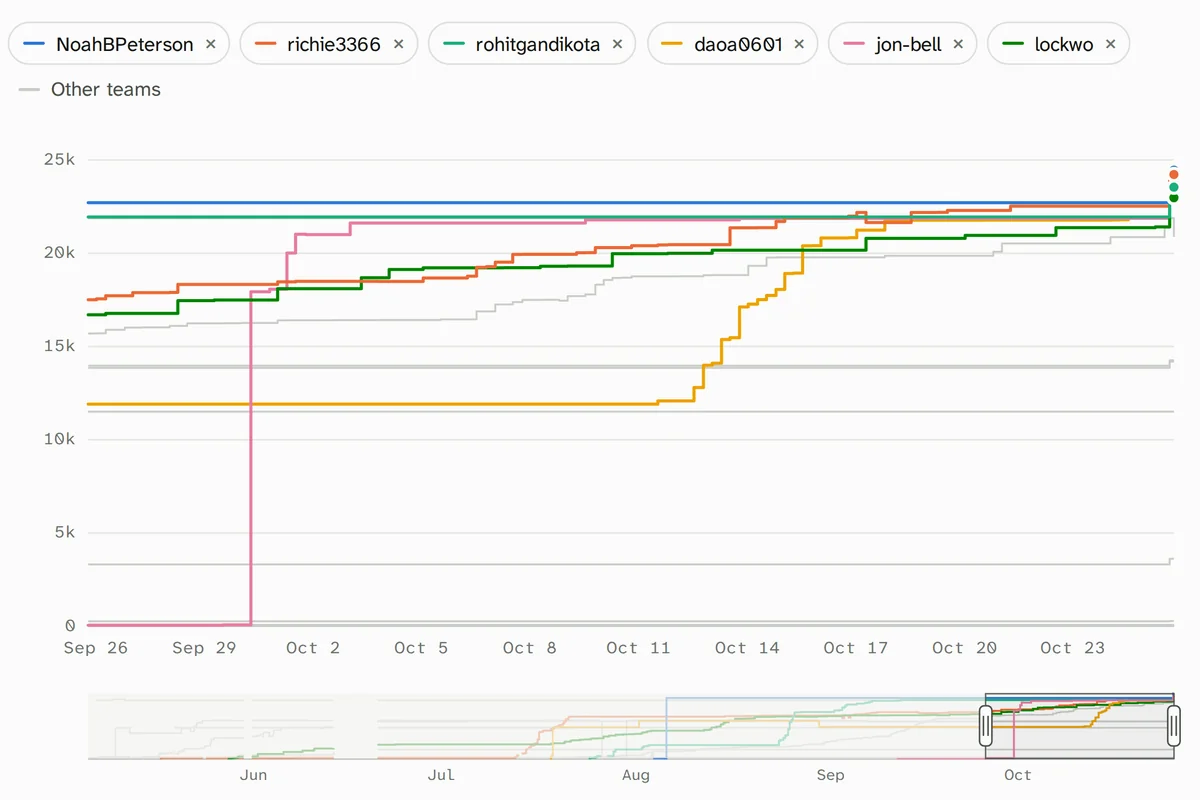
Task: Click the teal rohitgandikota legend line swatch
Action: click(453, 44)
